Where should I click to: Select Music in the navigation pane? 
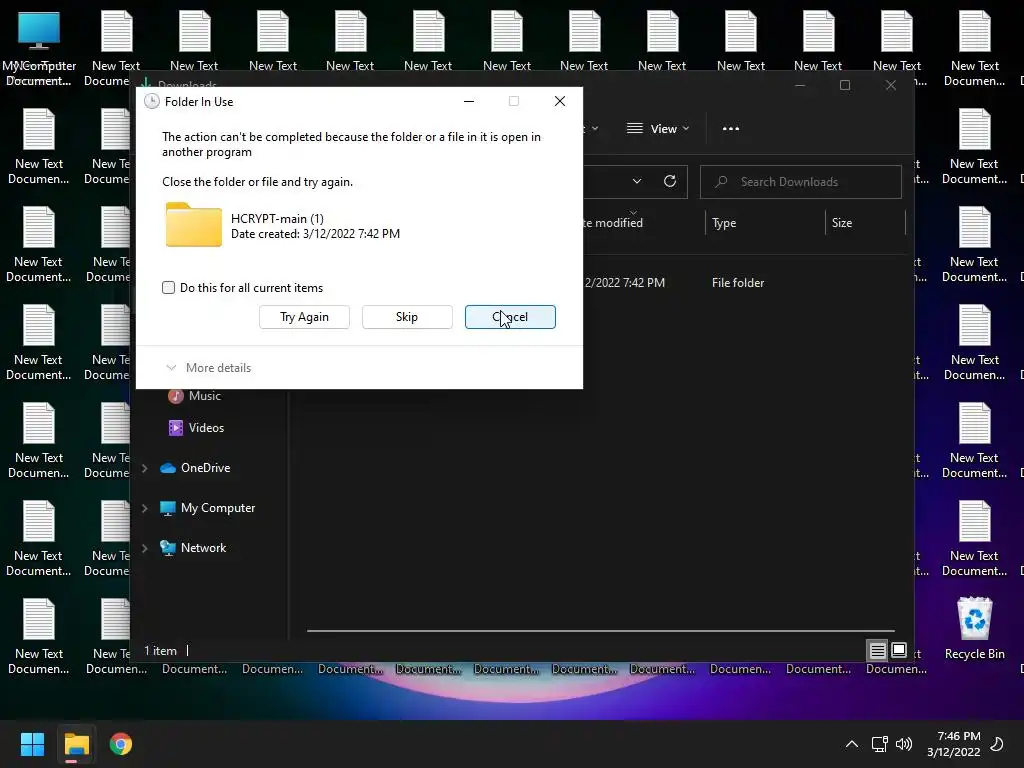pyautogui.click(x=195, y=396)
